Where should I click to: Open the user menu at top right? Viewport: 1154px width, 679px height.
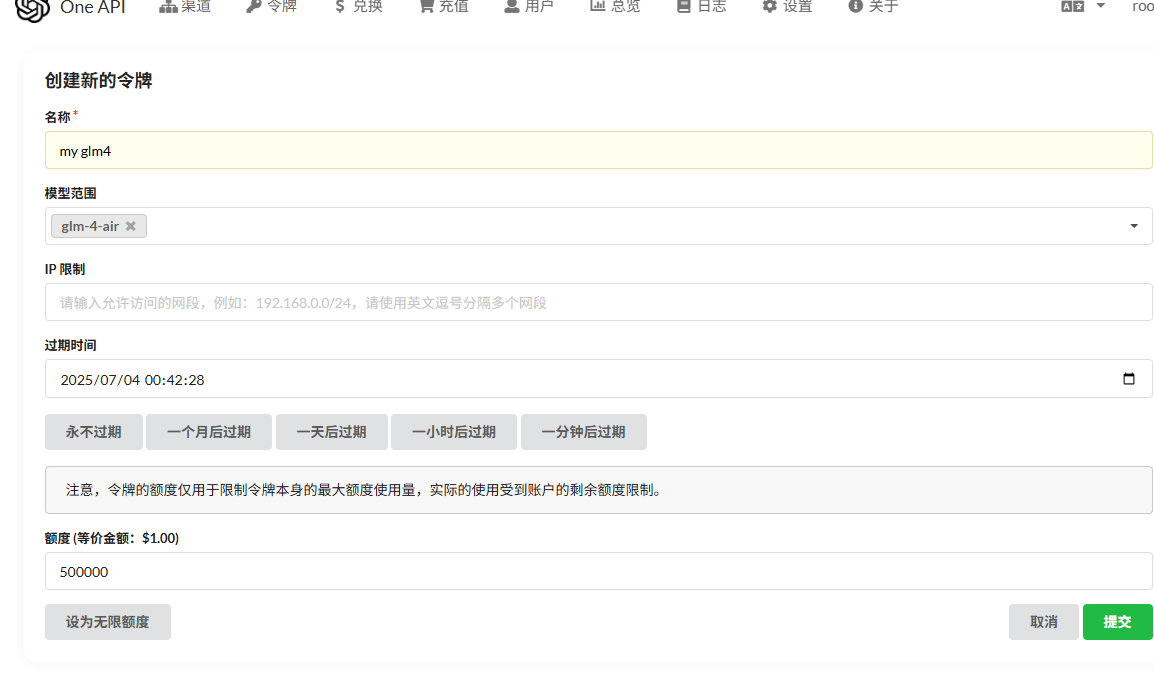[1142, 7]
